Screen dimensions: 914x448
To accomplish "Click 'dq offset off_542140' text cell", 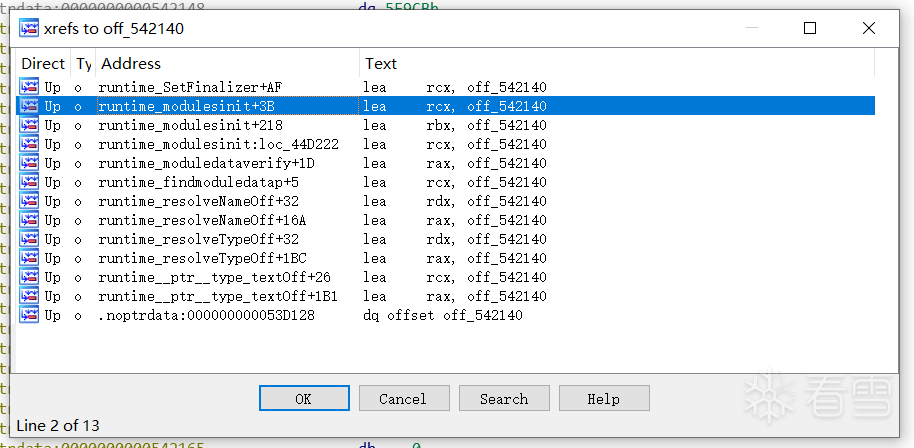I will (x=443, y=315).
